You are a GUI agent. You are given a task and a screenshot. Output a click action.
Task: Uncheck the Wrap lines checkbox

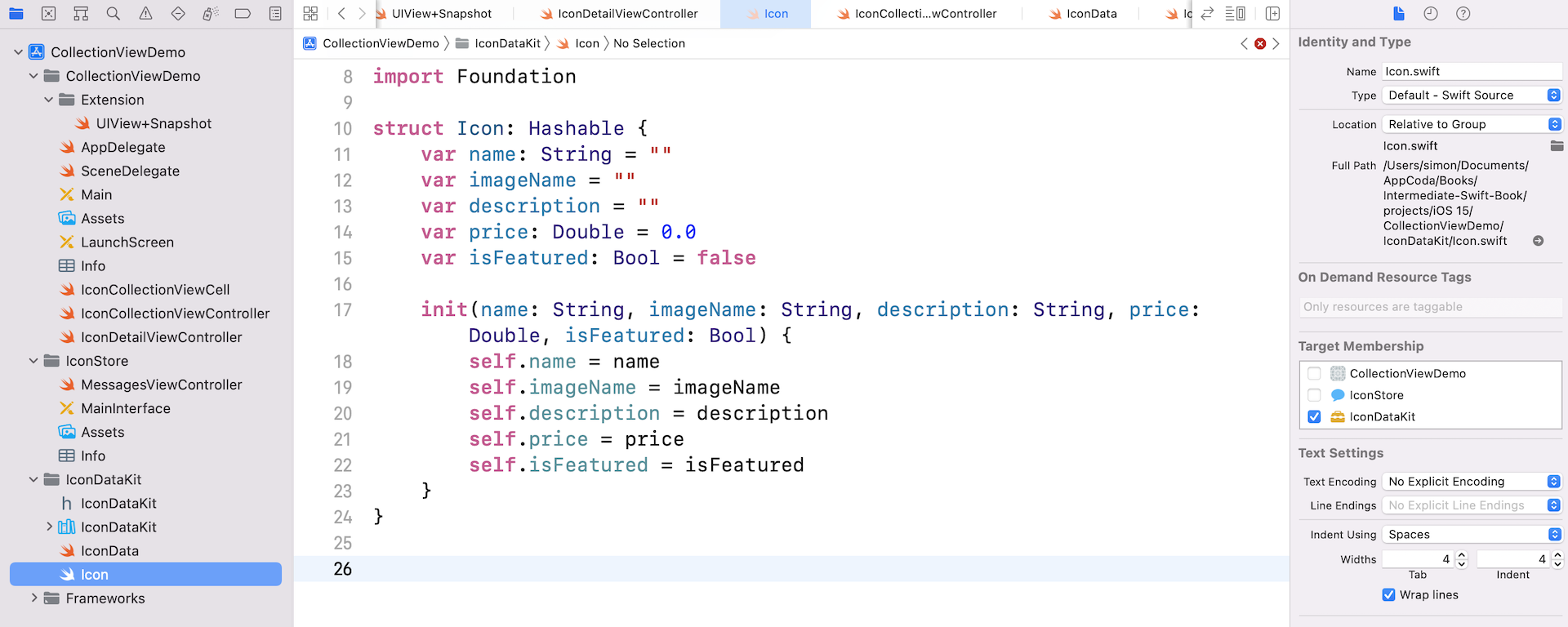1388,595
